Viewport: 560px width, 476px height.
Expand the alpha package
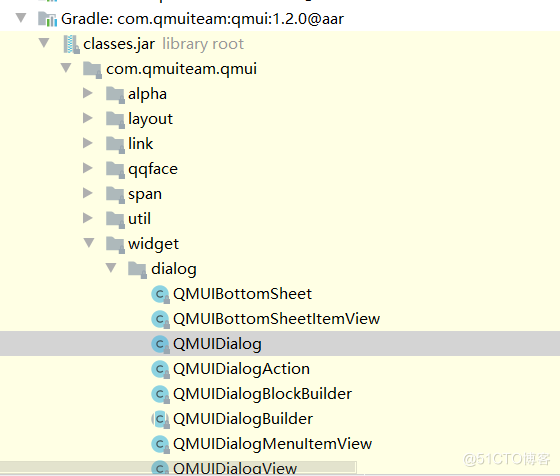[88, 93]
